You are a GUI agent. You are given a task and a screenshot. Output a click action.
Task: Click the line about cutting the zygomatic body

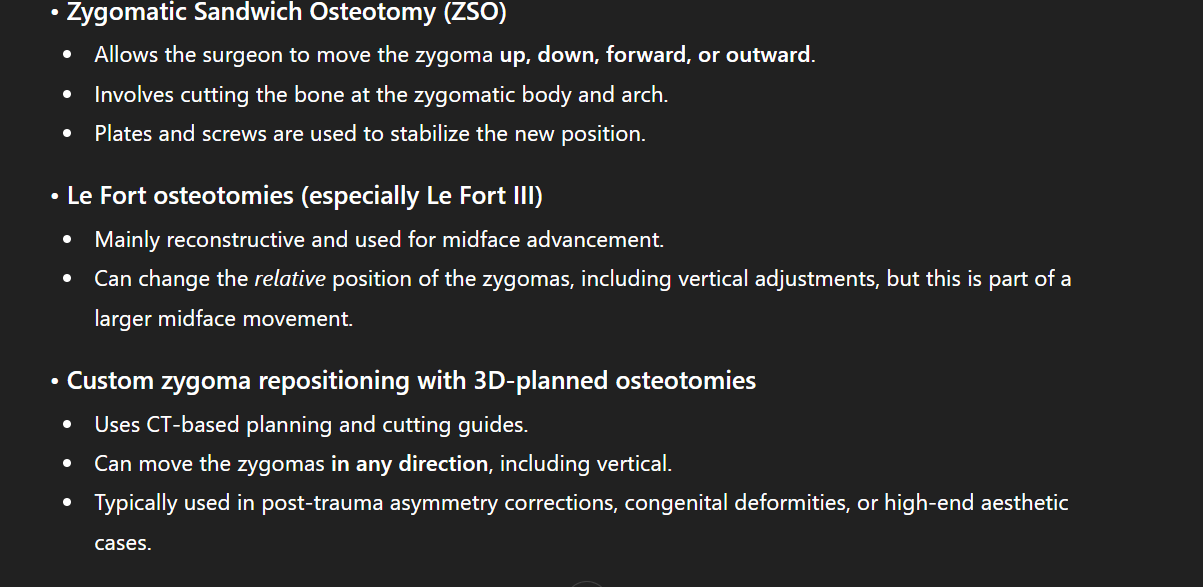click(x=381, y=95)
